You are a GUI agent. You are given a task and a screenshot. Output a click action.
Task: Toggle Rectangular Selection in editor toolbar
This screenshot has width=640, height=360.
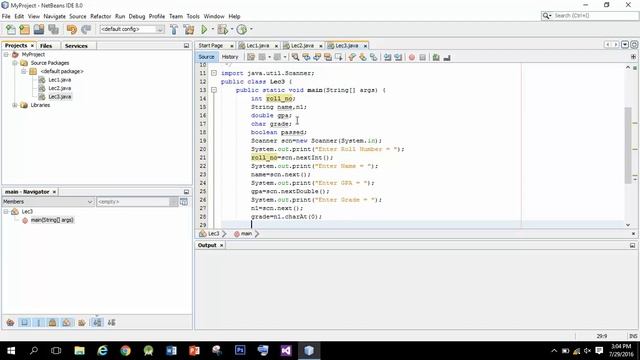[x=338, y=57]
